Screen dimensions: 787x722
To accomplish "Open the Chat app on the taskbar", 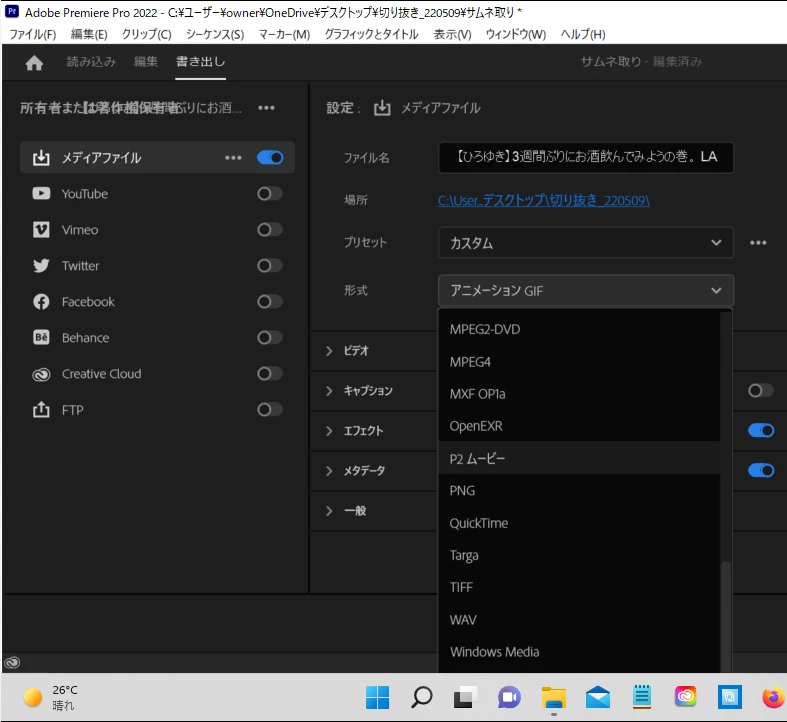I will click(x=509, y=697).
